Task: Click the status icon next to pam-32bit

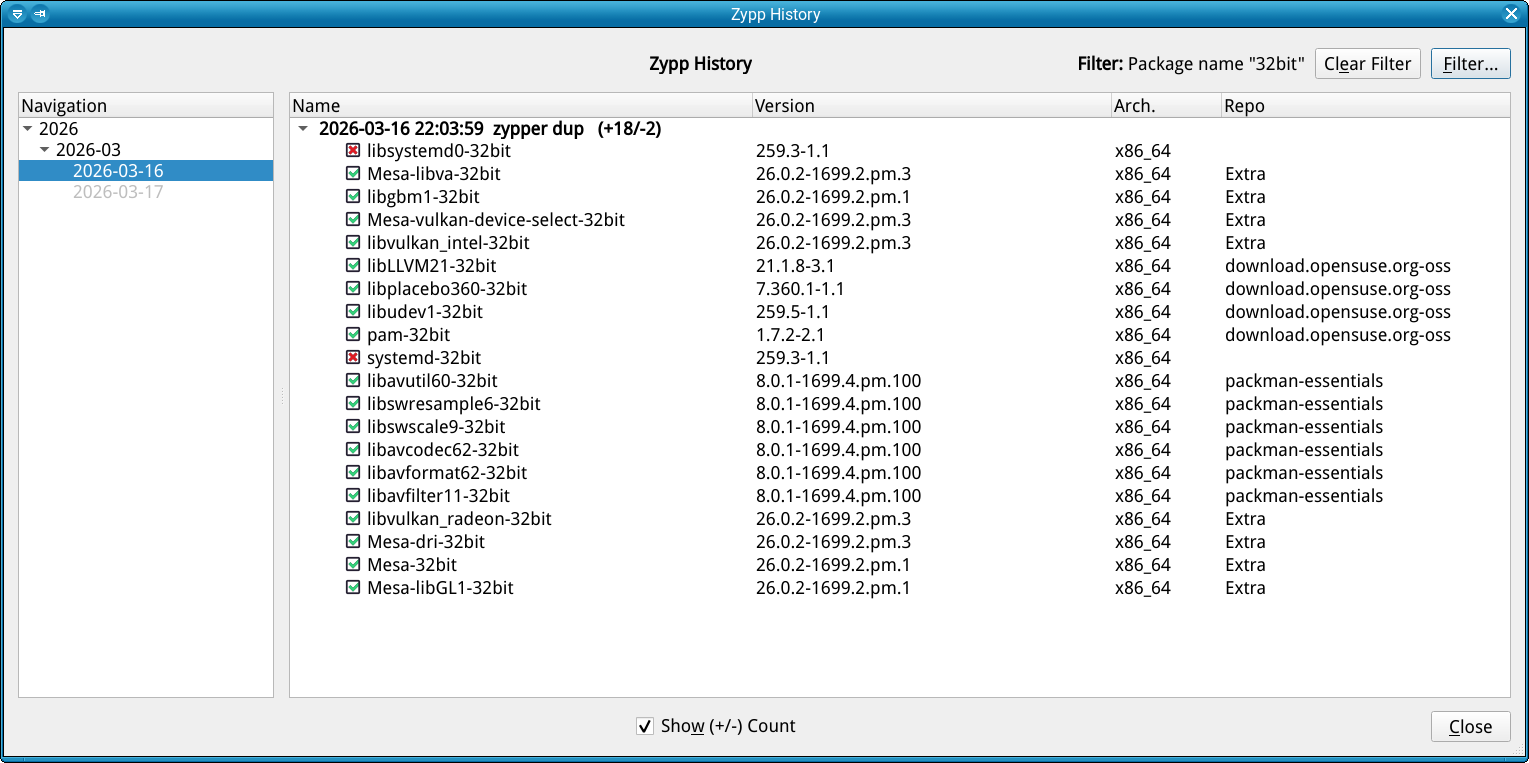Action: coord(353,335)
